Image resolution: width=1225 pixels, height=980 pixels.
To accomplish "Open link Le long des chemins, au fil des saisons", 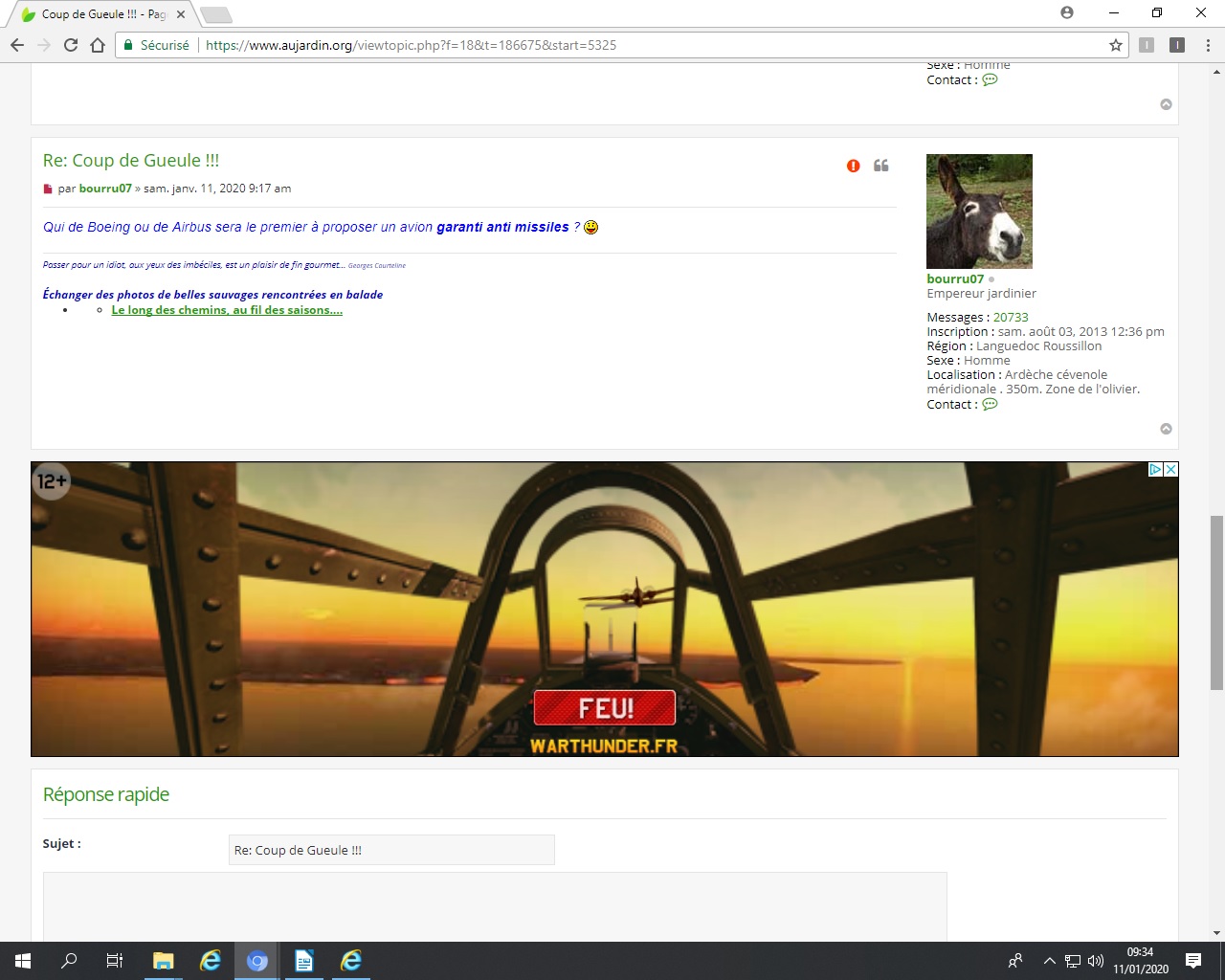I will point(227,310).
